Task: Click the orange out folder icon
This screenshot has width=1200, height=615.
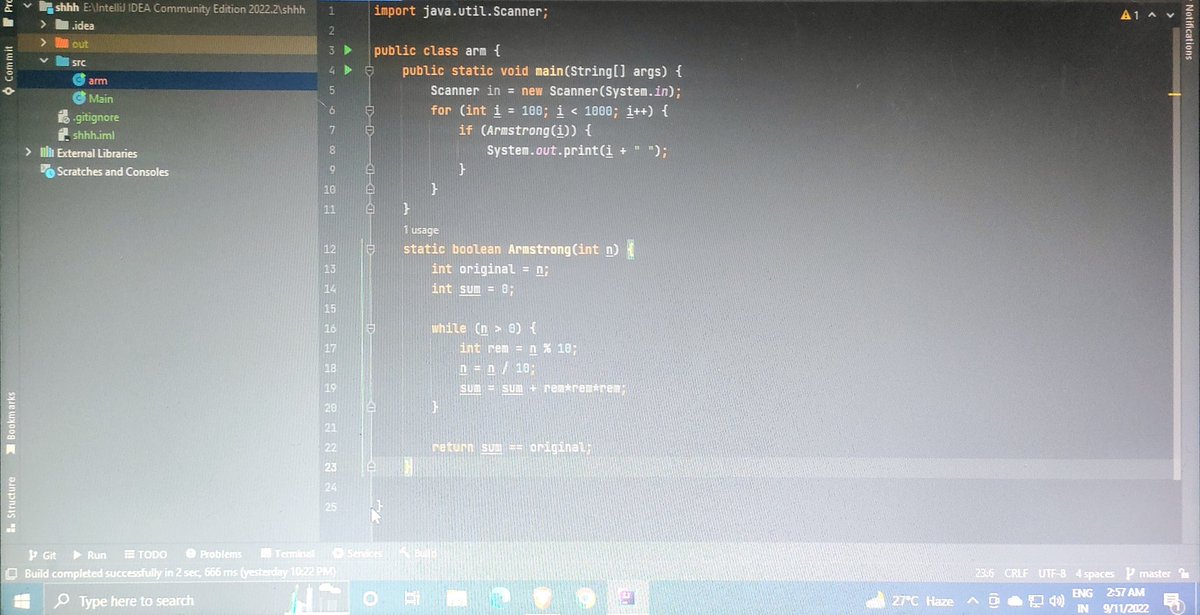Action: pyautogui.click(x=63, y=44)
